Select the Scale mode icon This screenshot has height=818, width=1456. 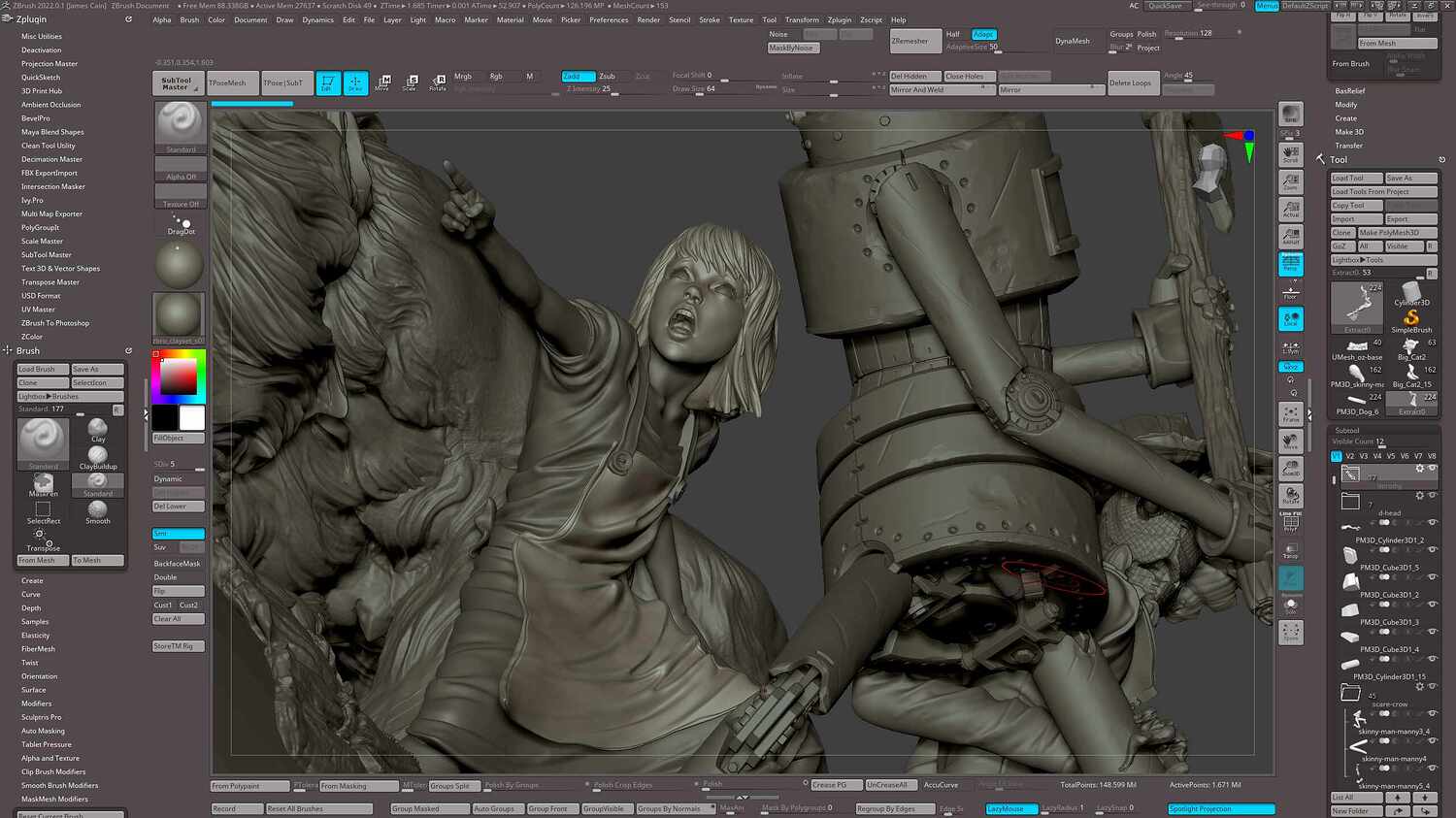tap(413, 82)
